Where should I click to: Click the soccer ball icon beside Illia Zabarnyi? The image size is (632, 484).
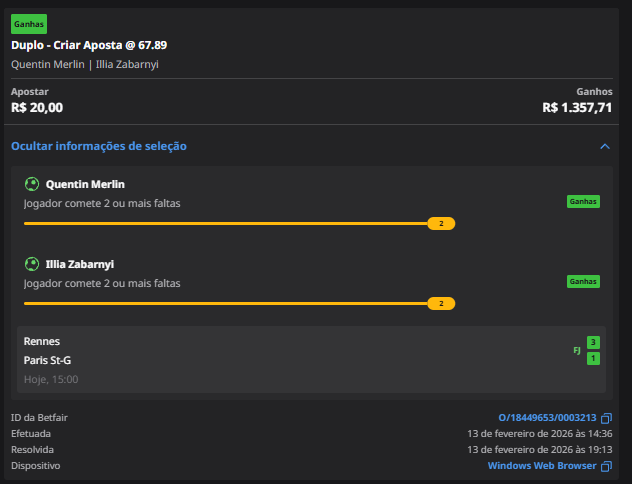[x=32, y=264]
